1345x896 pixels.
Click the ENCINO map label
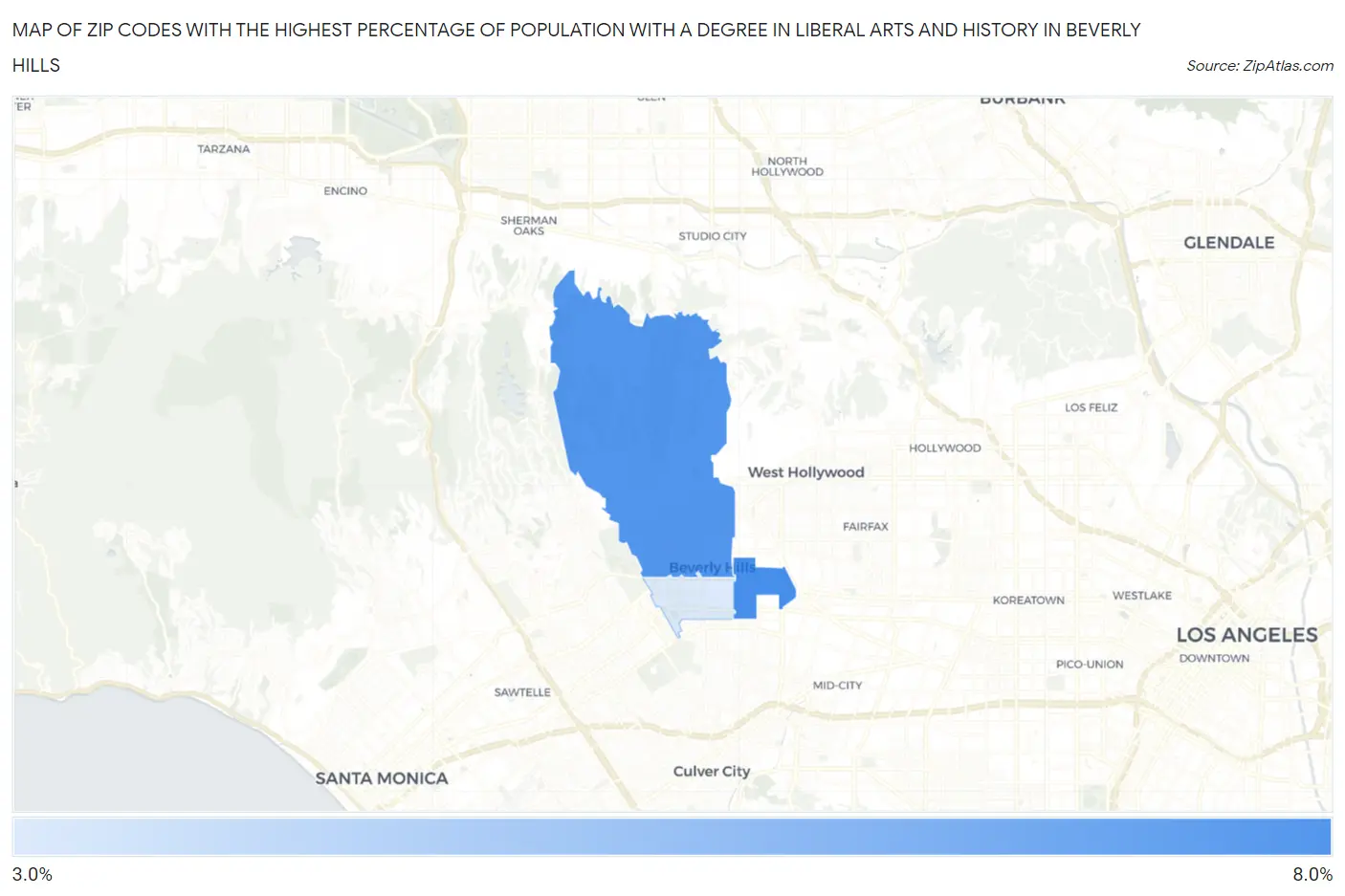[x=345, y=191]
